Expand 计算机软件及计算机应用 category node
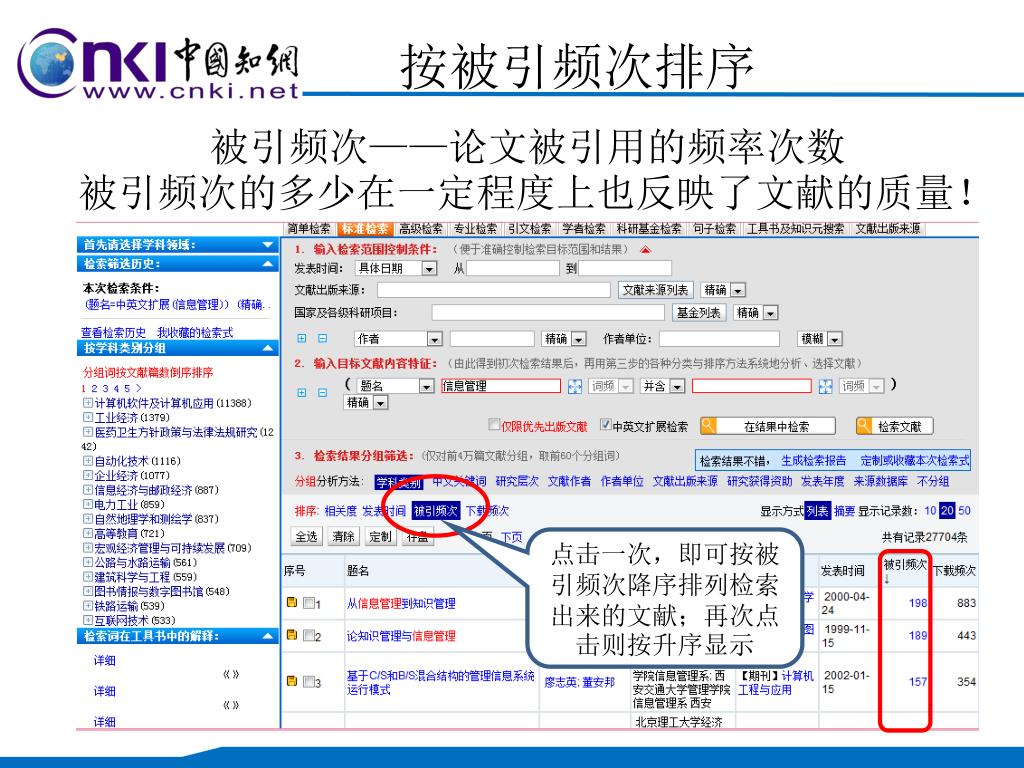This screenshot has width=1024, height=768. click(88, 403)
